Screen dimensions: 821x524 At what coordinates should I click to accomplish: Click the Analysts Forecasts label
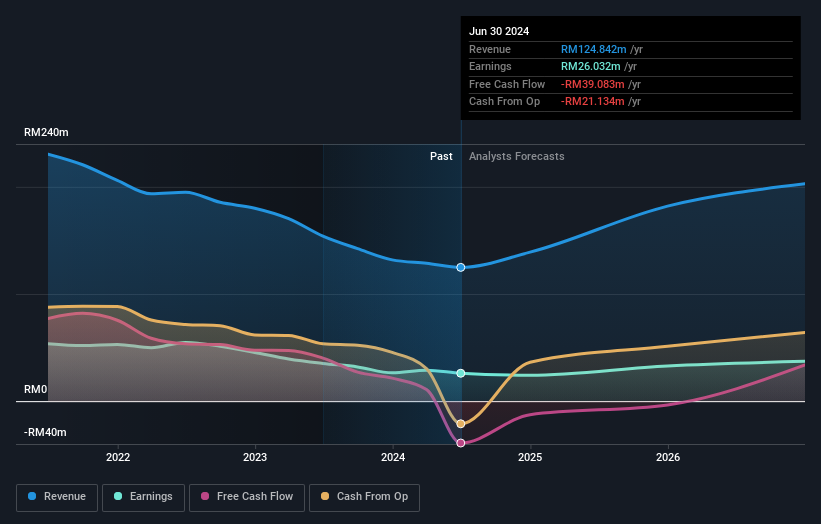coord(516,156)
